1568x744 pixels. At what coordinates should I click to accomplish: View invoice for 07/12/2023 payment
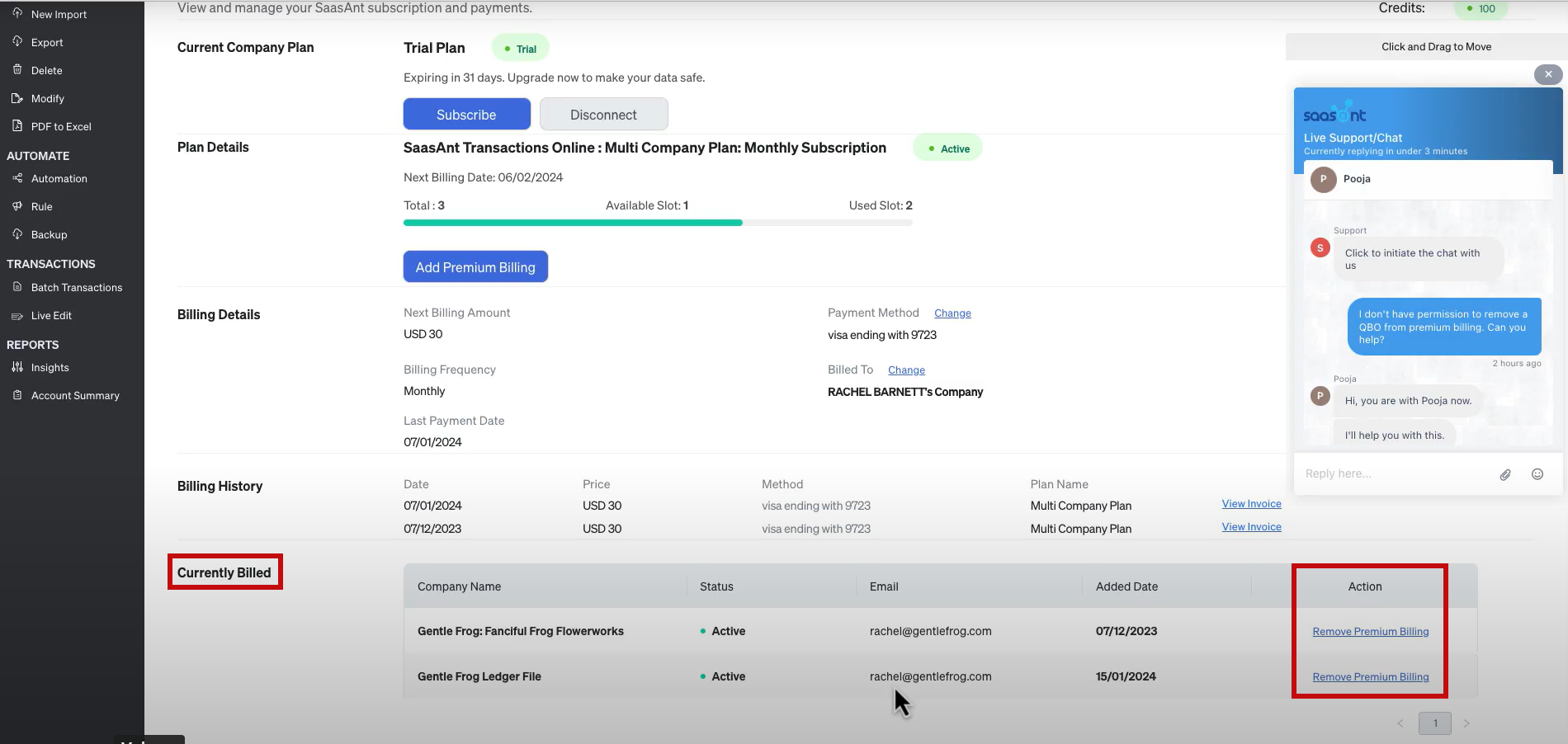[1251, 527]
